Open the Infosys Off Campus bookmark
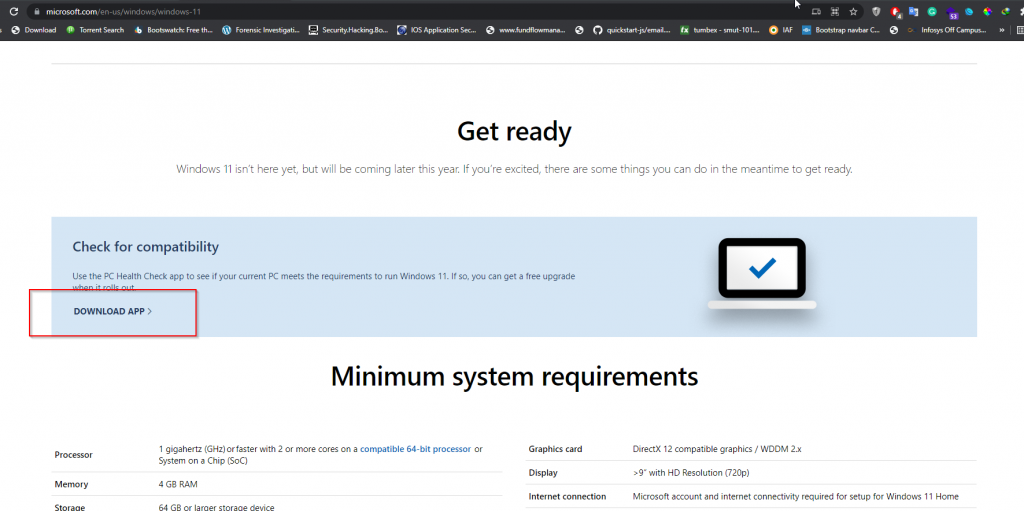 [x=946, y=30]
